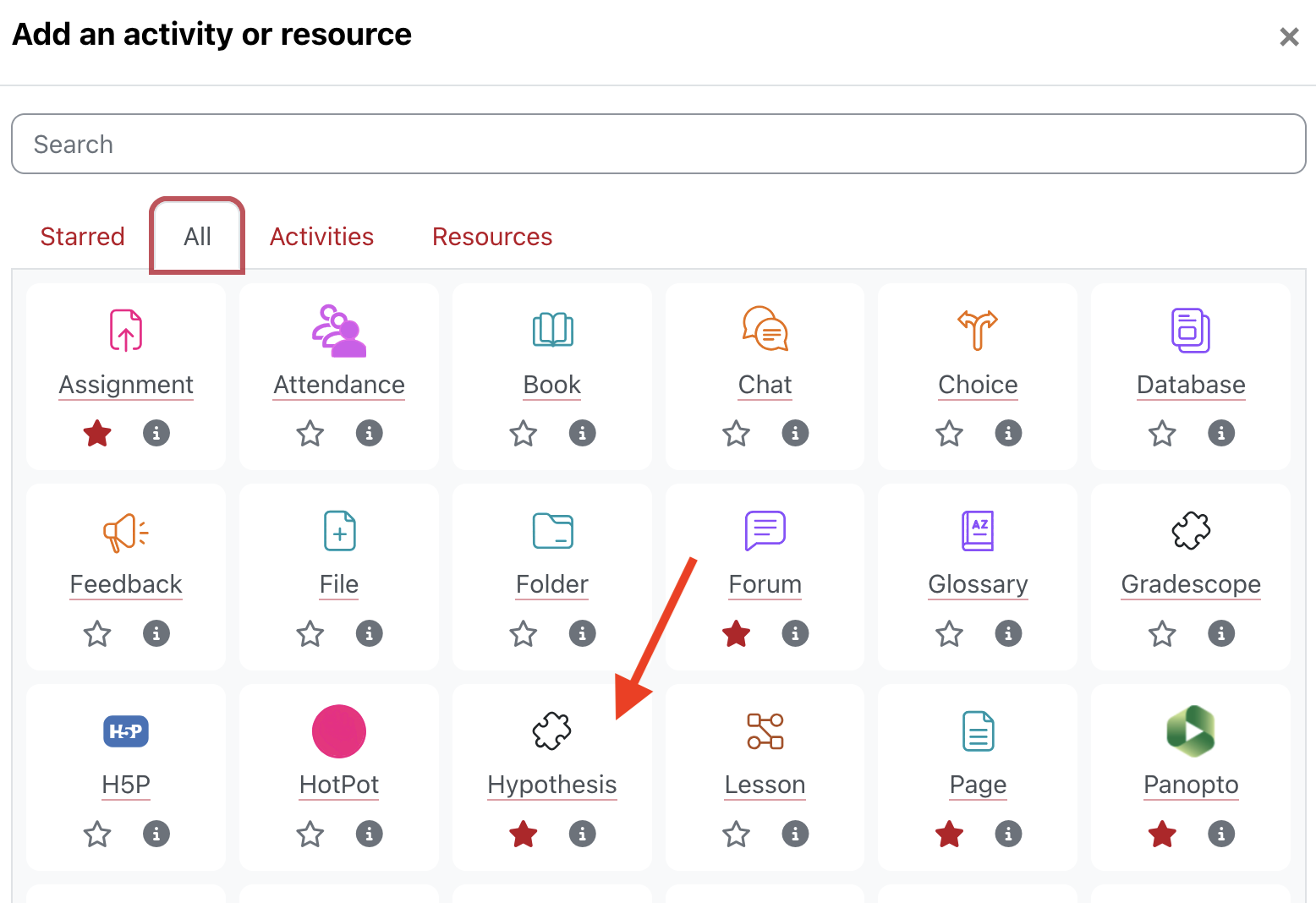Click inside the Search field
This screenshot has width=1316, height=903.
point(658,144)
